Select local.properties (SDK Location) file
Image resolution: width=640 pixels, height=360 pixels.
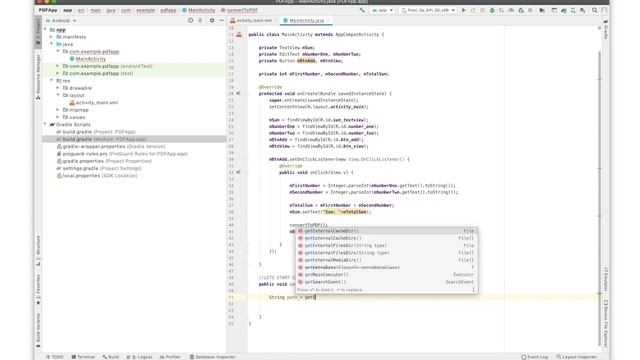[x=97, y=176]
